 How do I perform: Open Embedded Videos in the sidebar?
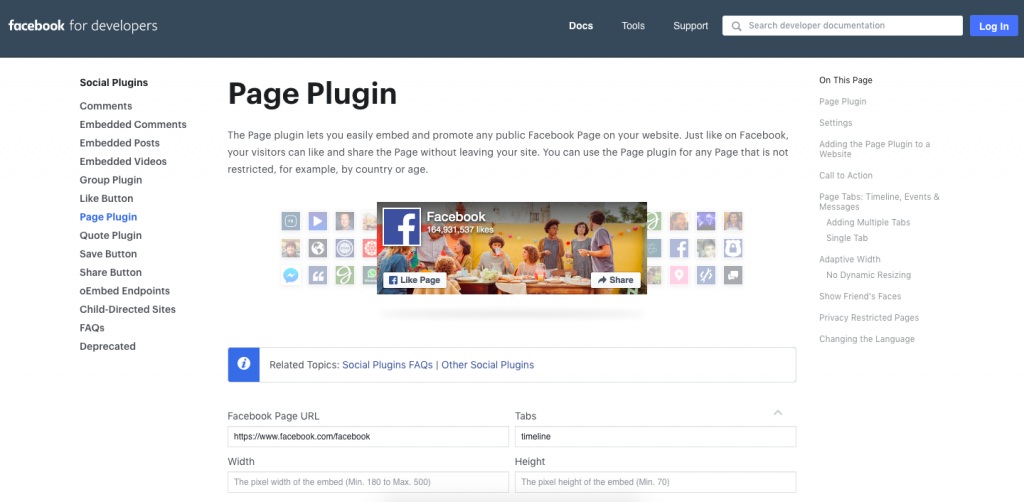pyautogui.click(x=123, y=161)
